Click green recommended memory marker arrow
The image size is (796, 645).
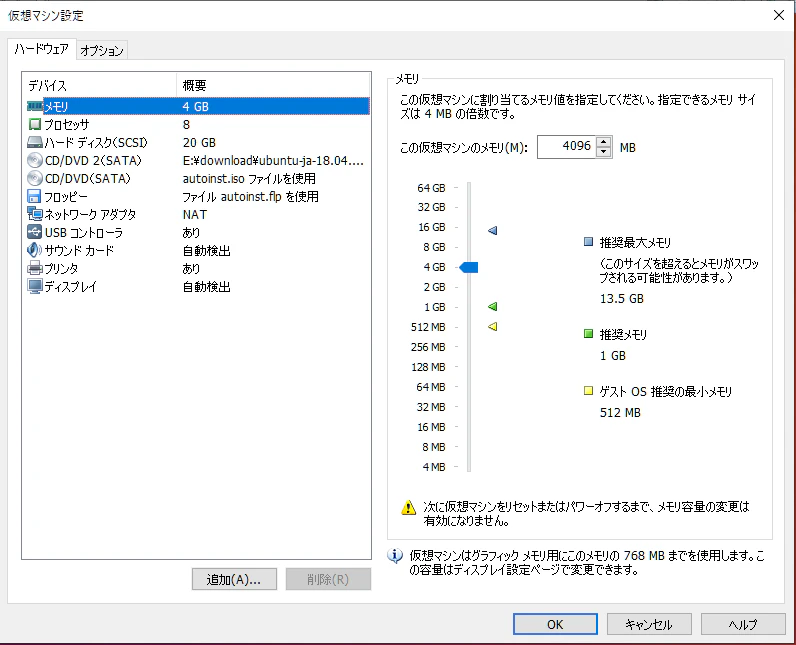tap(492, 307)
